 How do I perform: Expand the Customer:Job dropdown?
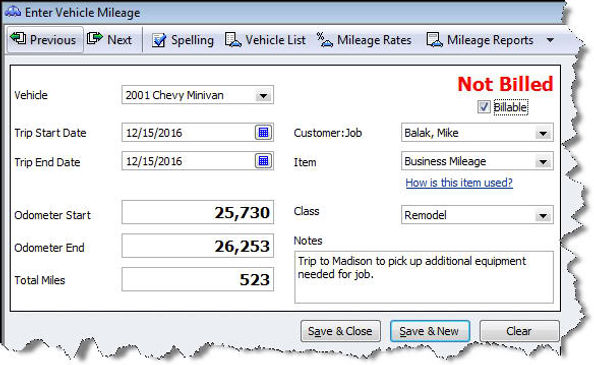[543, 133]
